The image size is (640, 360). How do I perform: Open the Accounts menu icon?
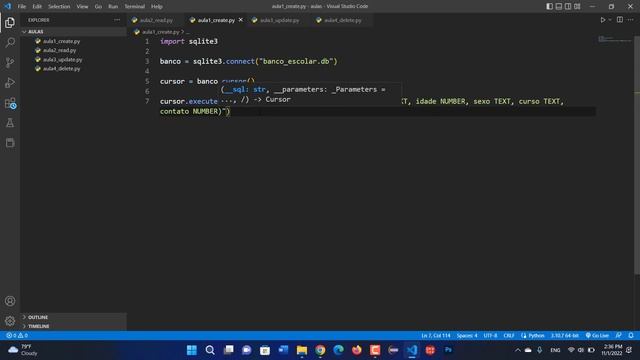pyautogui.click(x=10, y=301)
